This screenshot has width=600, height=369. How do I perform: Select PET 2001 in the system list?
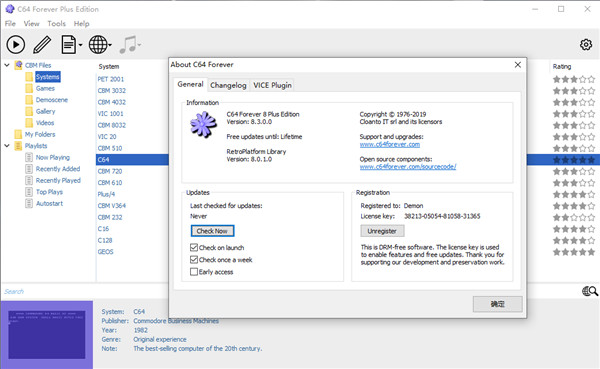click(111, 79)
